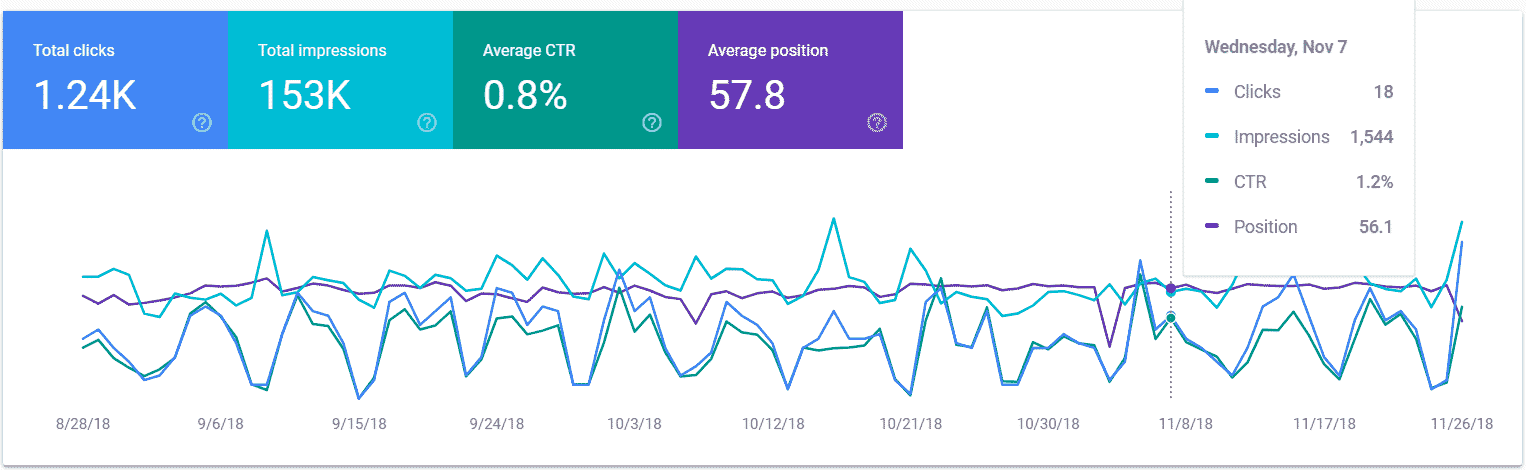Click the help icon on Average CTR card

[652, 123]
